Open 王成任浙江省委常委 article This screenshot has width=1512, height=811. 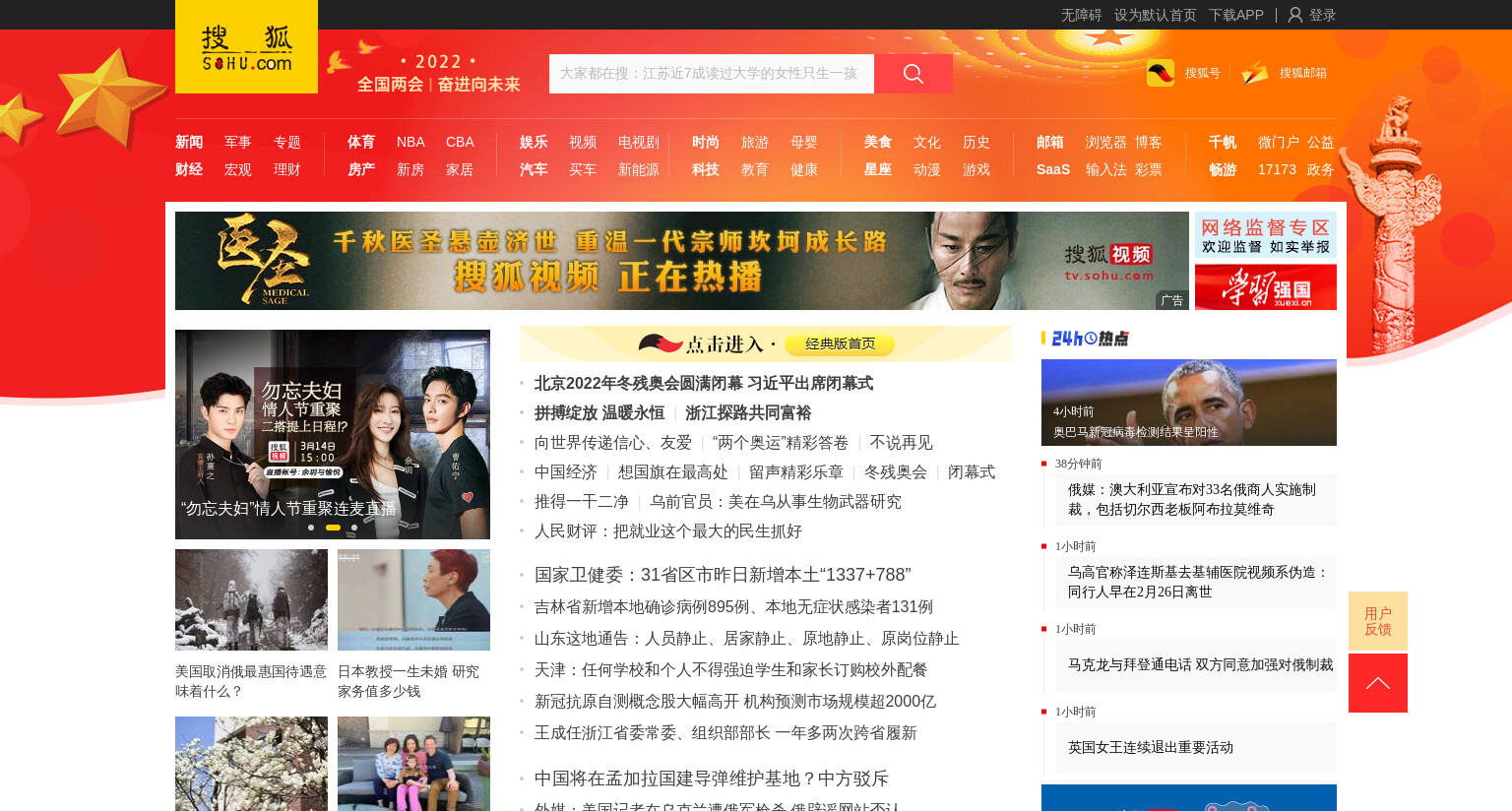(725, 732)
